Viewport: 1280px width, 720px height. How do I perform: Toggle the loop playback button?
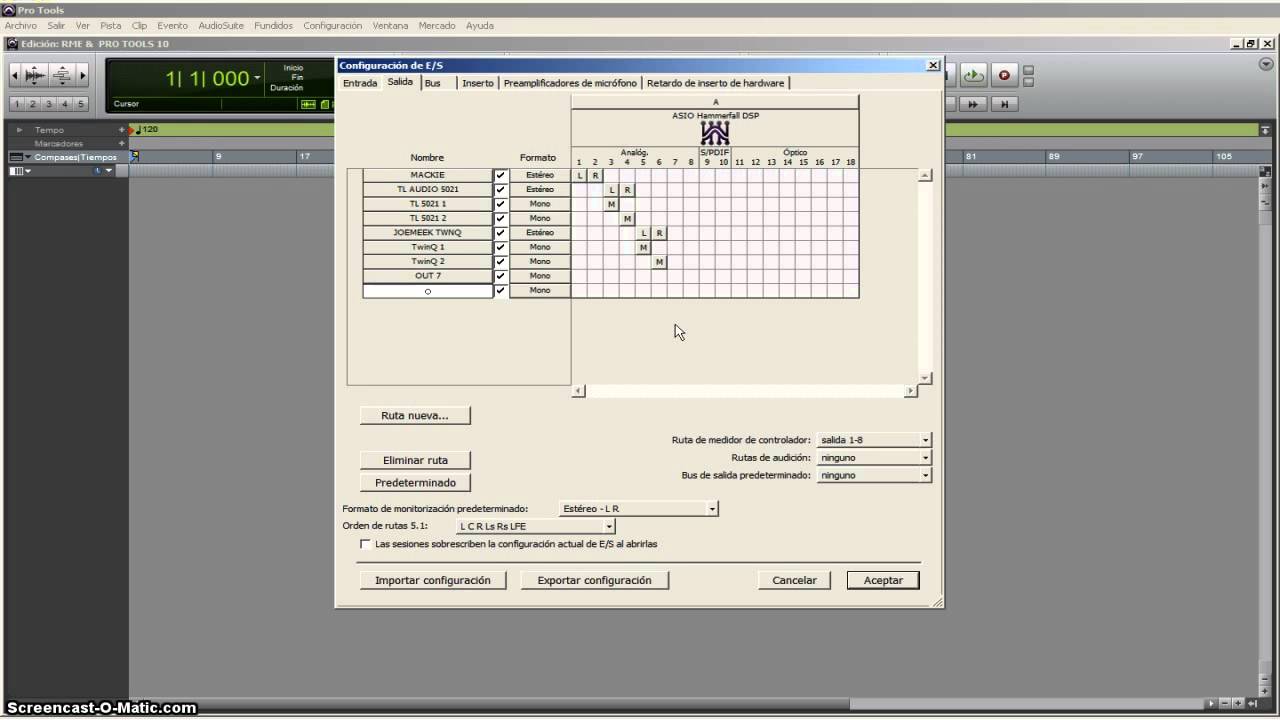[x=974, y=75]
